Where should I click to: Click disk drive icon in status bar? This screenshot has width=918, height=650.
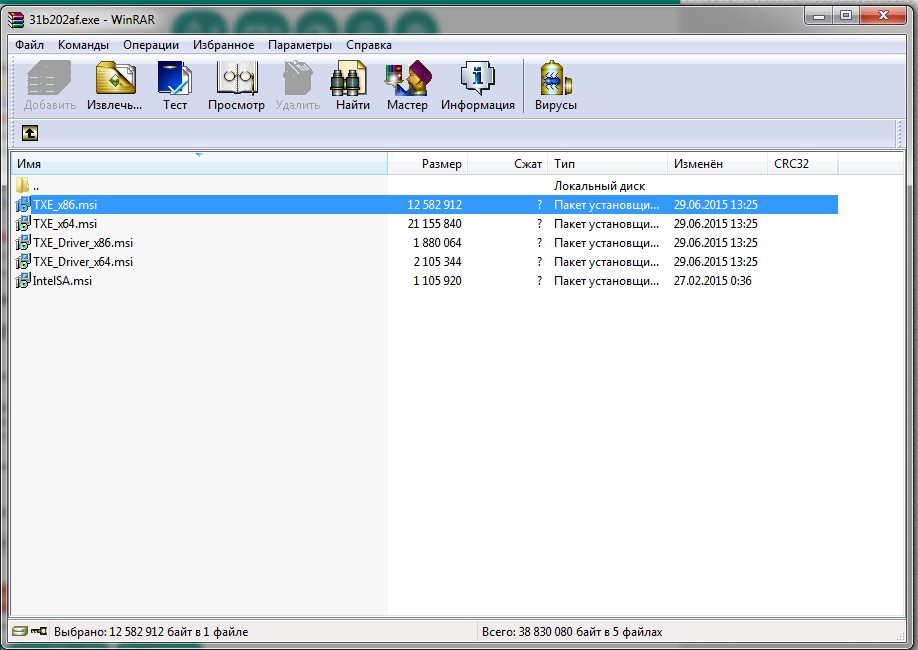[x=19, y=631]
